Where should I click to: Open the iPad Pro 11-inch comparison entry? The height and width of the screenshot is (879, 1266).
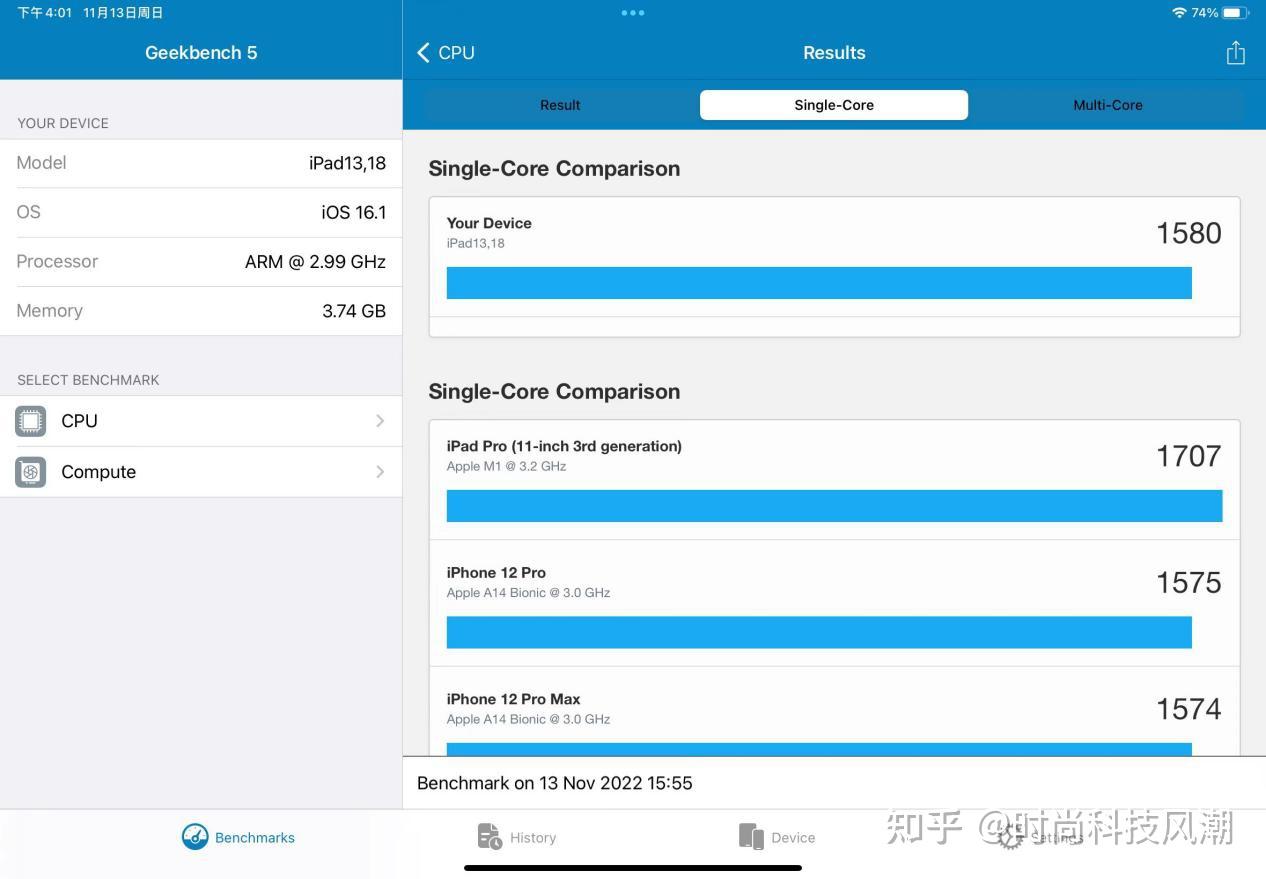pyautogui.click(x=834, y=479)
